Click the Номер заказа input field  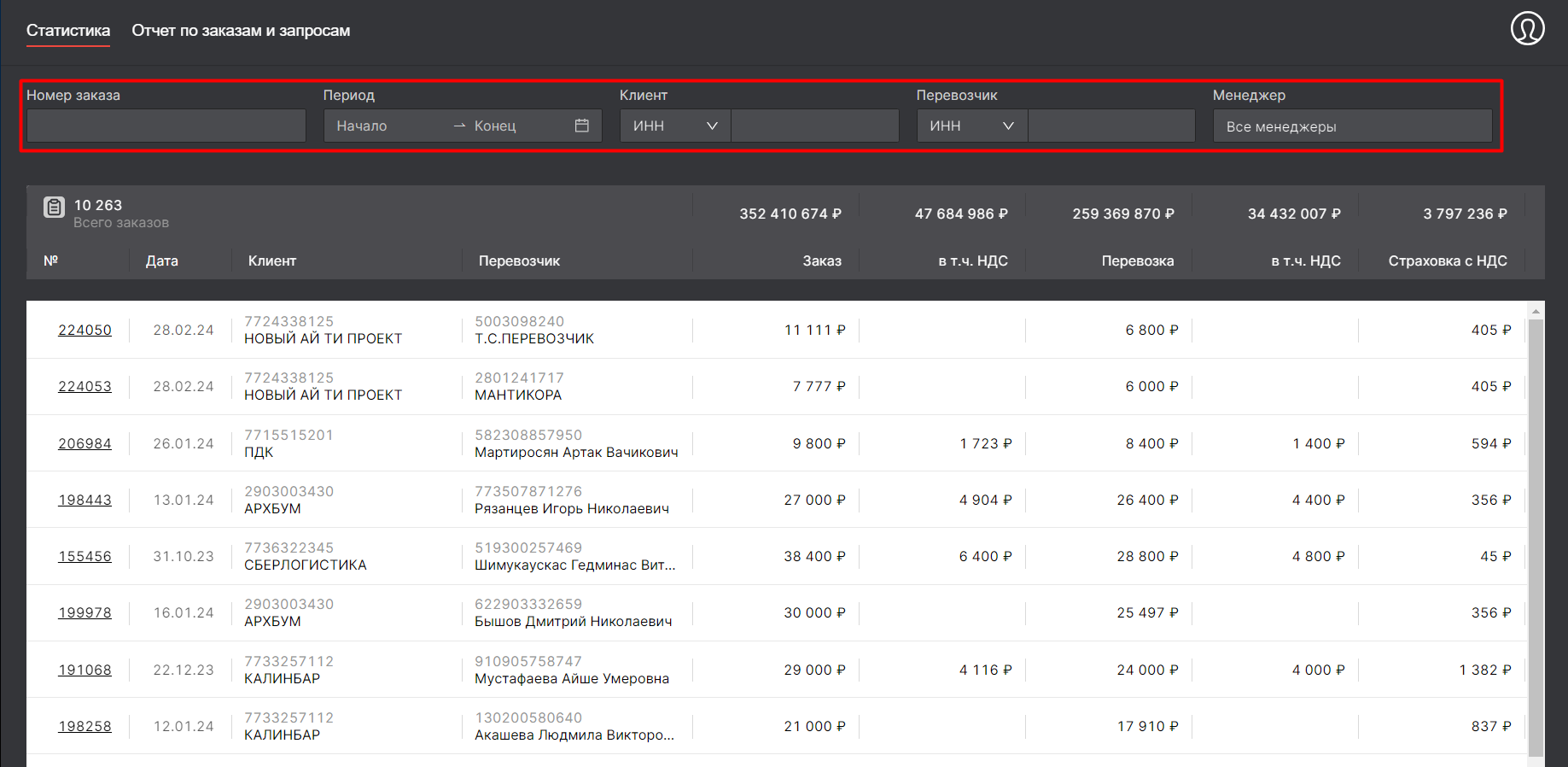click(166, 126)
